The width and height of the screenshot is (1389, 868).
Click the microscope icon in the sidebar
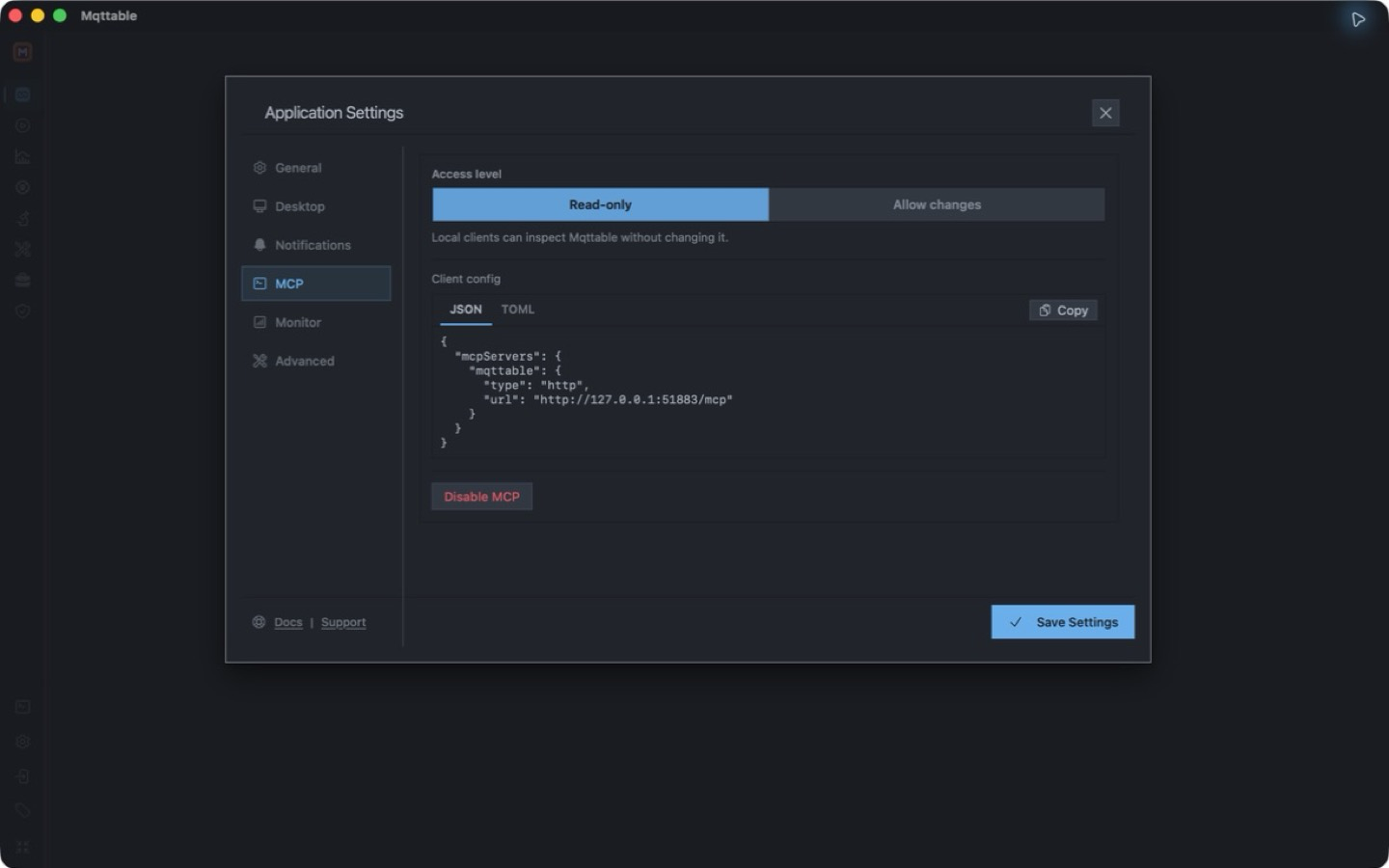click(x=22, y=218)
